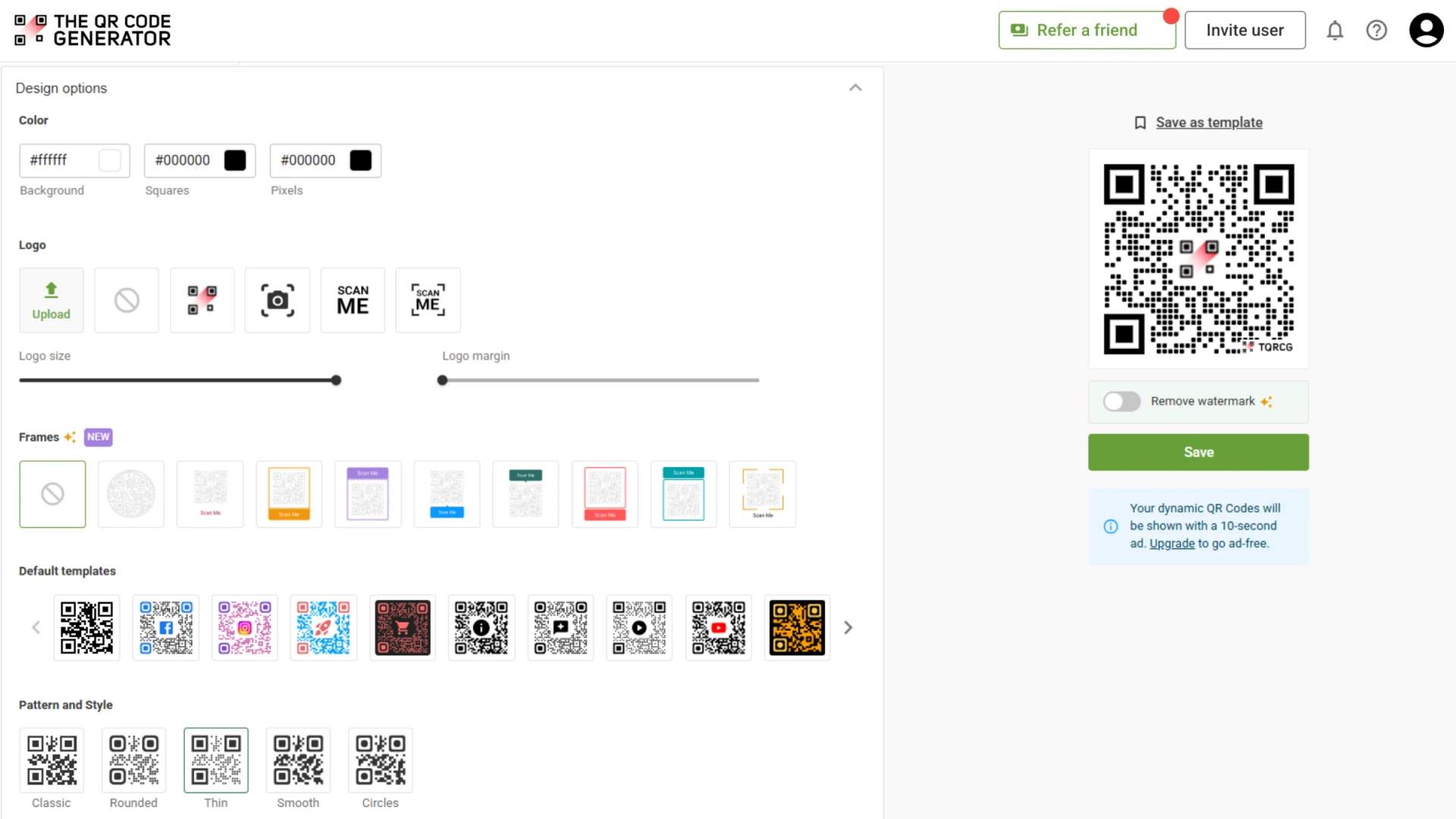Select the Classic pattern style
1456x819 pixels.
52,761
